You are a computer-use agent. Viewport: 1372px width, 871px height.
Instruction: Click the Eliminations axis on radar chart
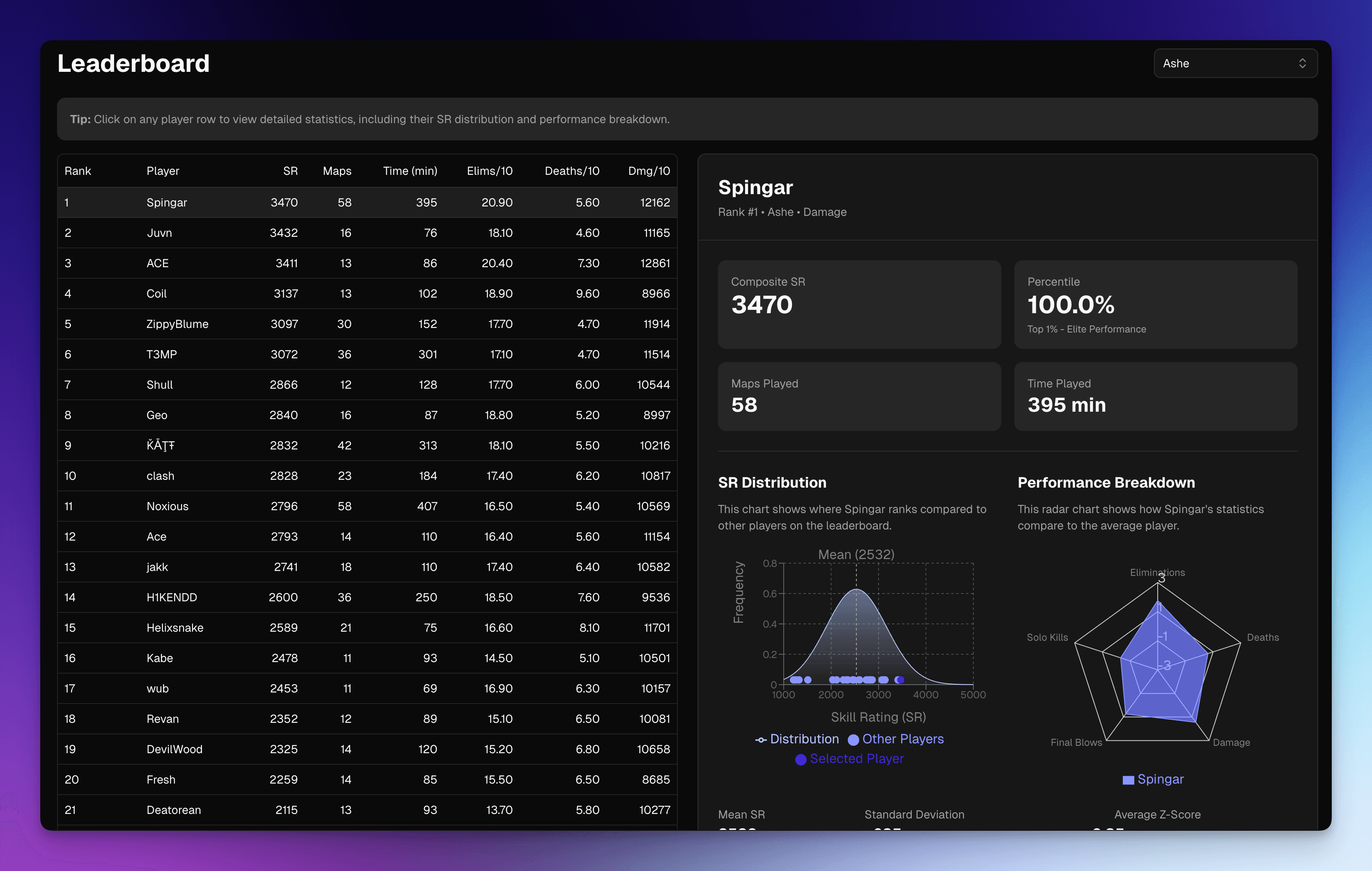(1157, 573)
